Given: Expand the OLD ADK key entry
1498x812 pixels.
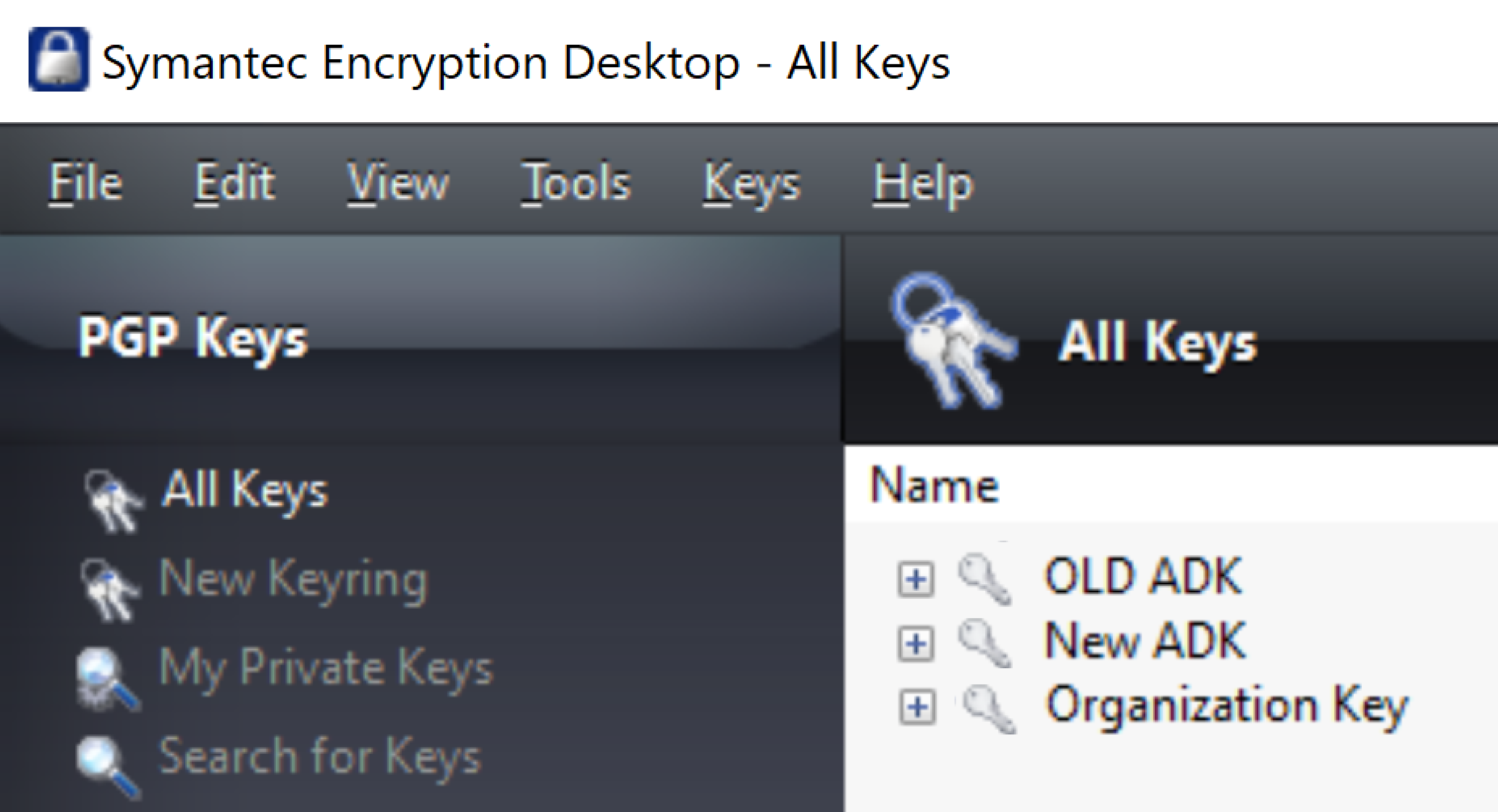Looking at the screenshot, I should (x=916, y=579).
